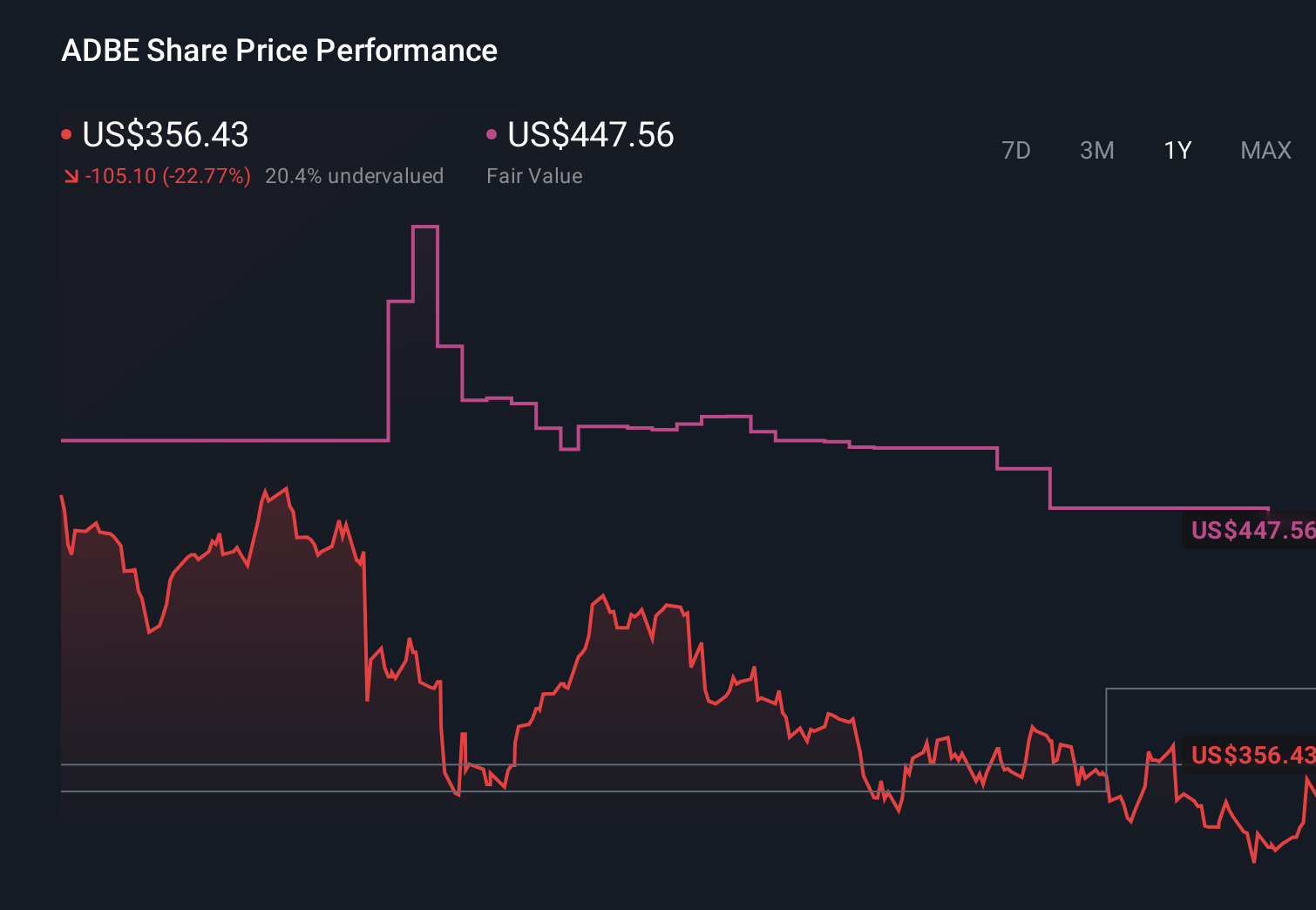Click the spike peak on the Fair Value line
This screenshot has width=1316, height=910.
click(424, 227)
